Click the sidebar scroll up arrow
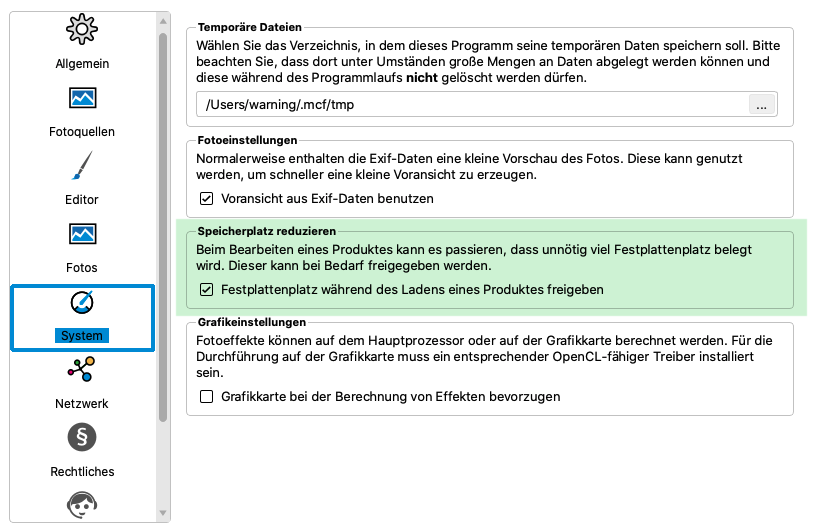 [163, 21]
